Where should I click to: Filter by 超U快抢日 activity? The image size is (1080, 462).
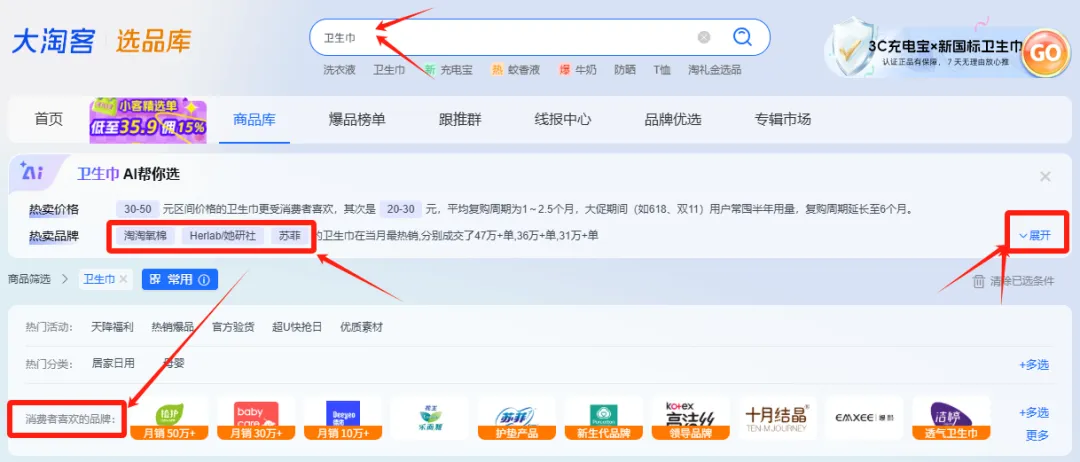pyautogui.click(x=297, y=327)
